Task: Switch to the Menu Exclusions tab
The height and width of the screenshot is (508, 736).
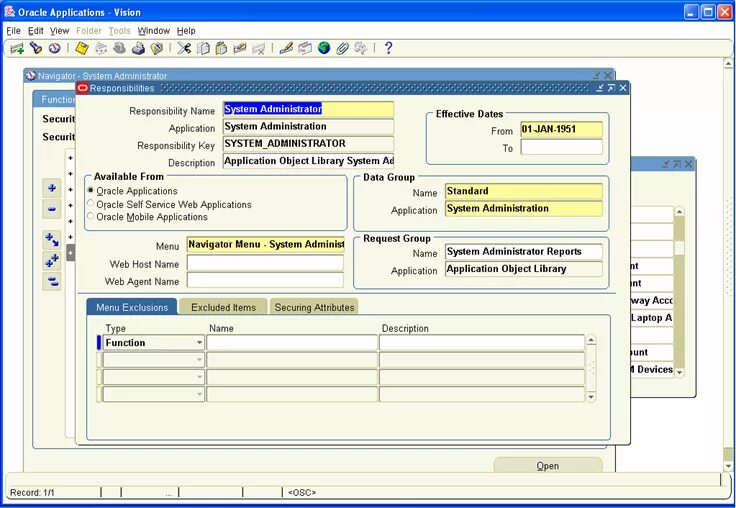Action: coord(132,307)
